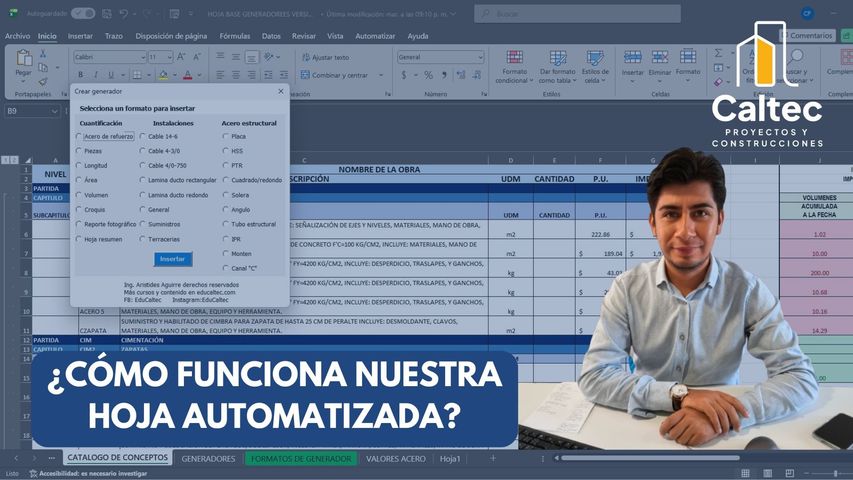Click the Format Painter brush icon
Screen dimensions: 853x480
[43, 82]
